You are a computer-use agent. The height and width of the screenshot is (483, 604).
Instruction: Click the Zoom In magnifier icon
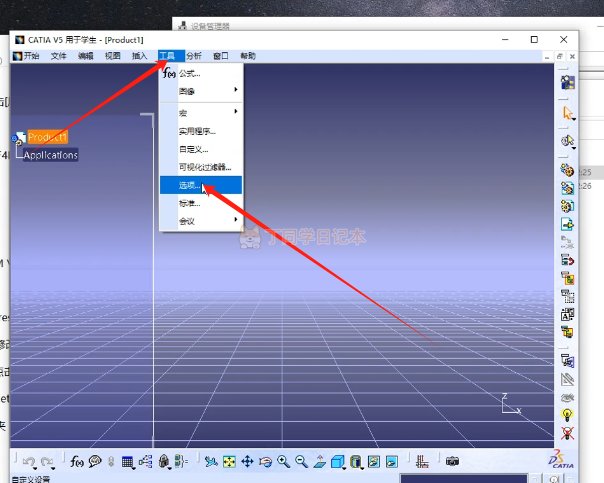284,462
